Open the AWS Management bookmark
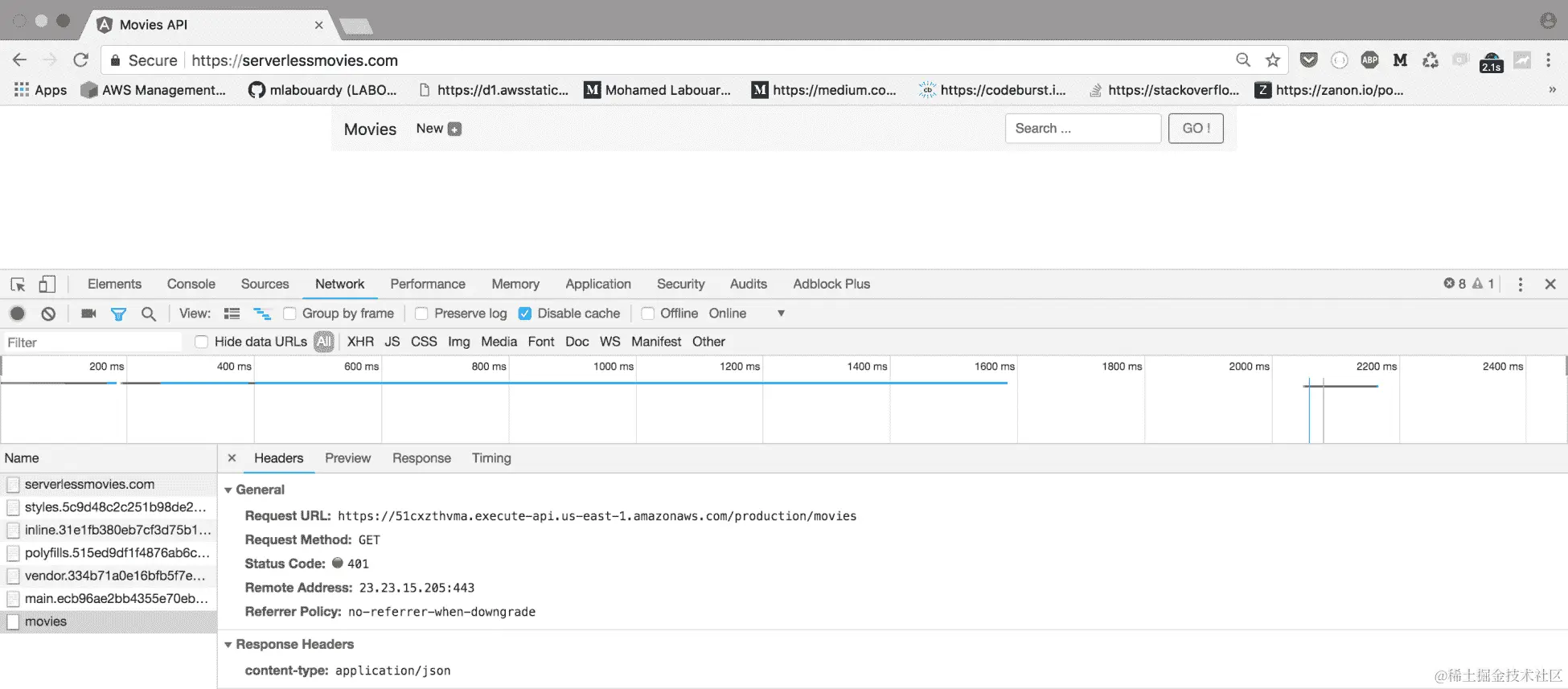 point(154,90)
